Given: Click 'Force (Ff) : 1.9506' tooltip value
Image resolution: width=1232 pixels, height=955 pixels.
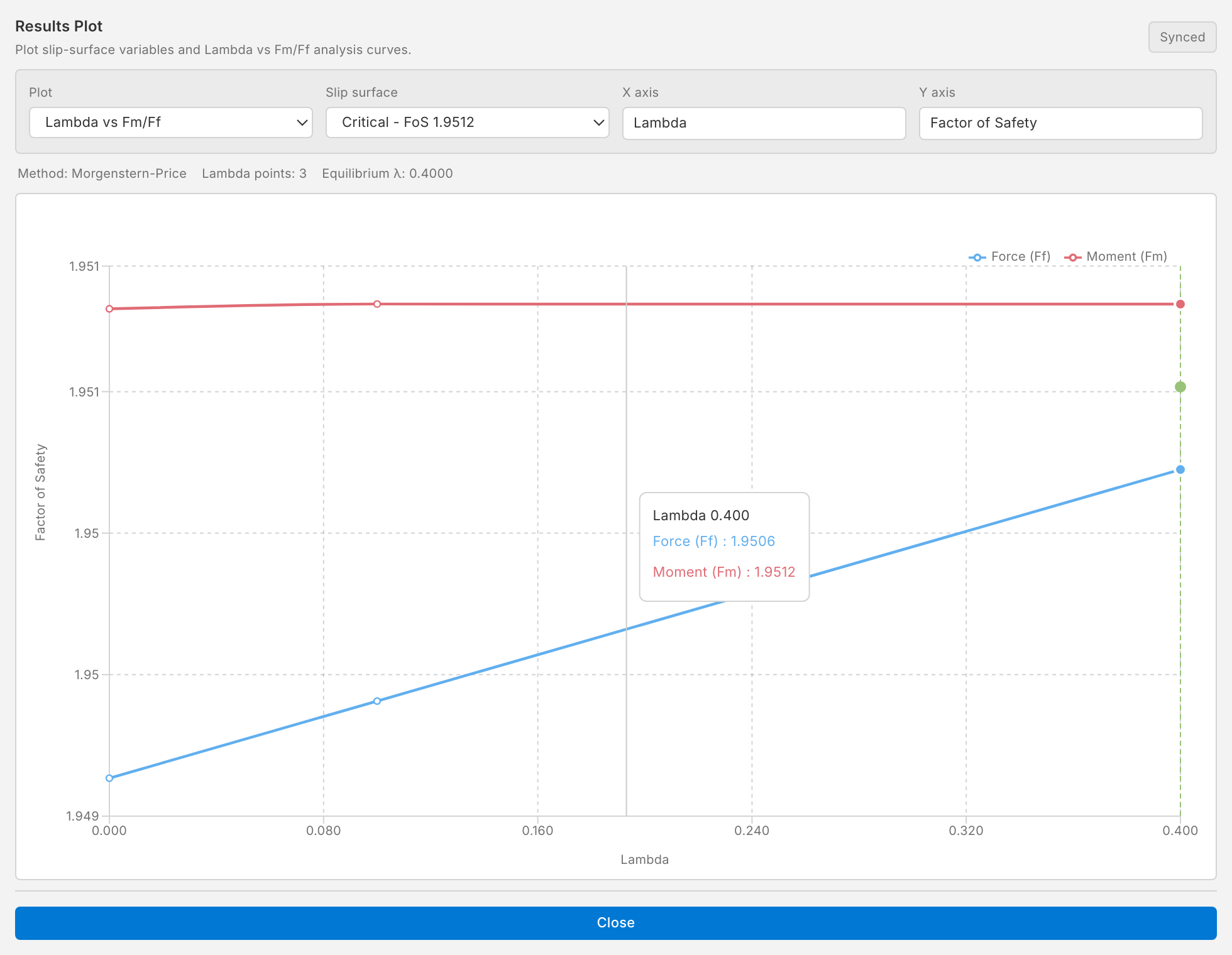Looking at the screenshot, I should pyautogui.click(x=713, y=541).
